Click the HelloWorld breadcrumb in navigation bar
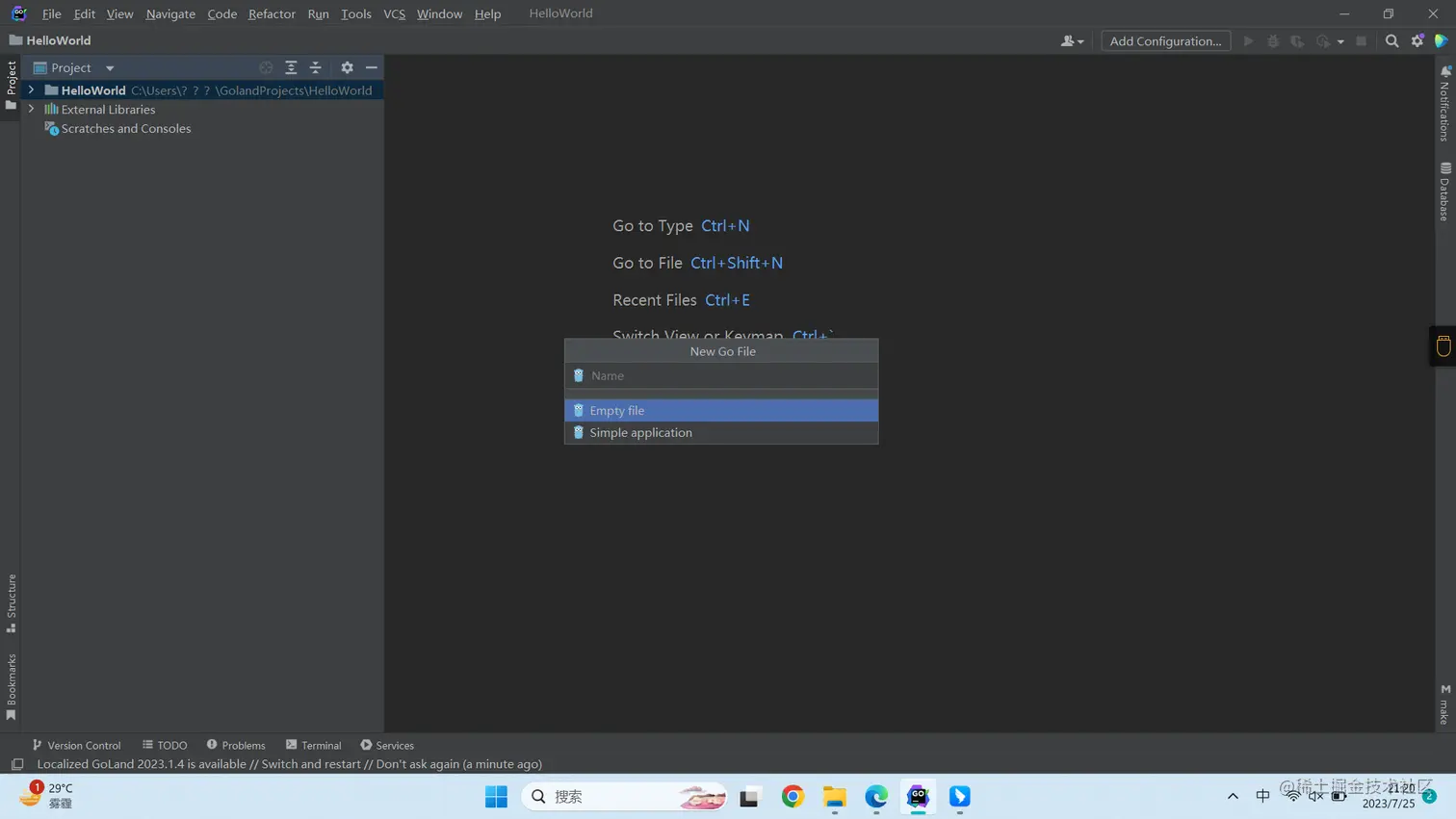The width and height of the screenshot is (1456, 819). tap(50, 40)
